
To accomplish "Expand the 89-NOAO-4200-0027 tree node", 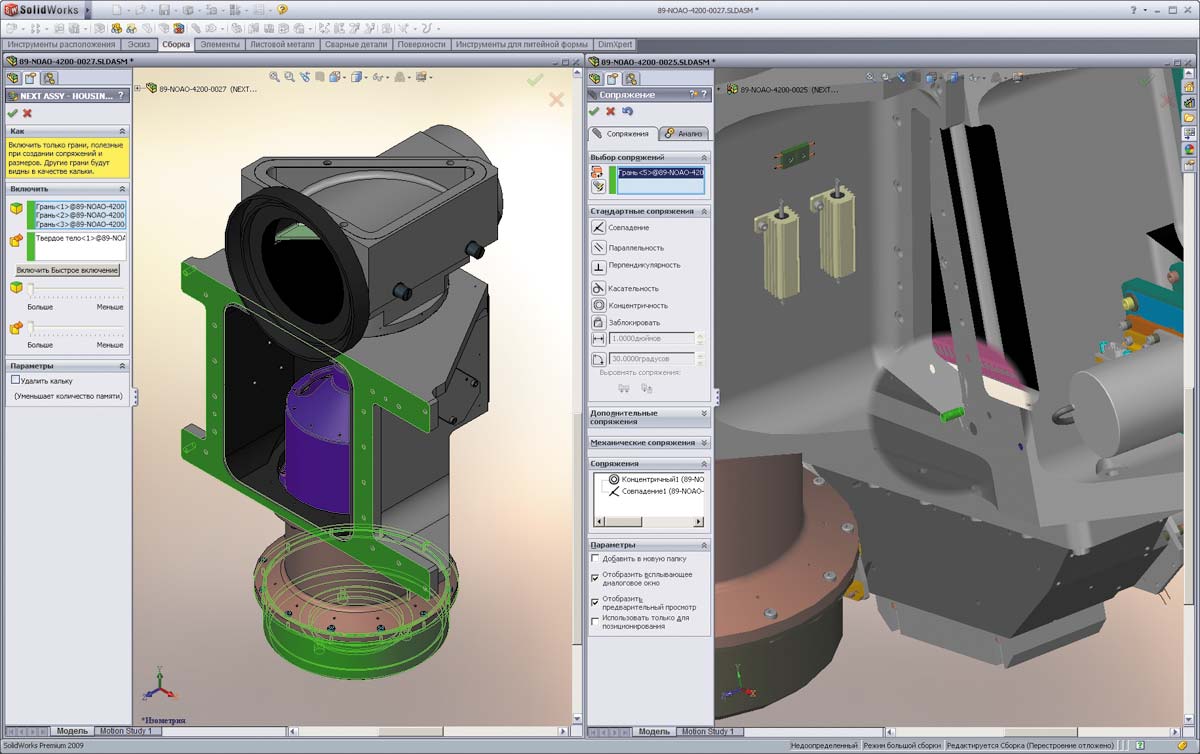I will (x=139, y=88).
